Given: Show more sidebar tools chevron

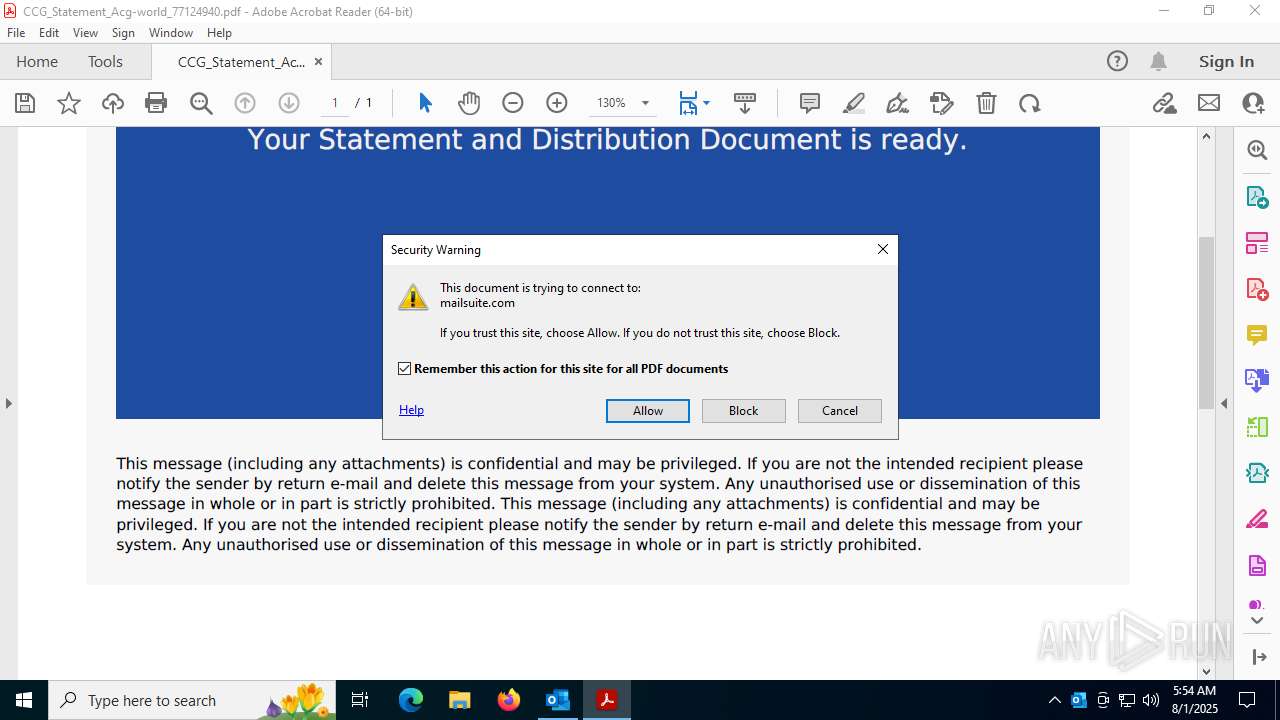Looking at the screenshot, I should (1257, 621).
